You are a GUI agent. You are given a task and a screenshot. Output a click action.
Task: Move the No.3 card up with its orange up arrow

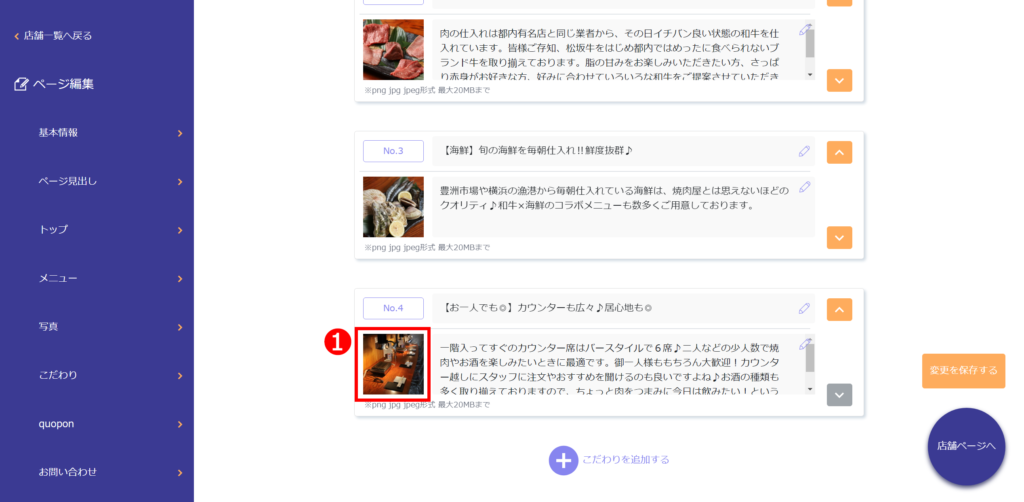tap(839, 152)
